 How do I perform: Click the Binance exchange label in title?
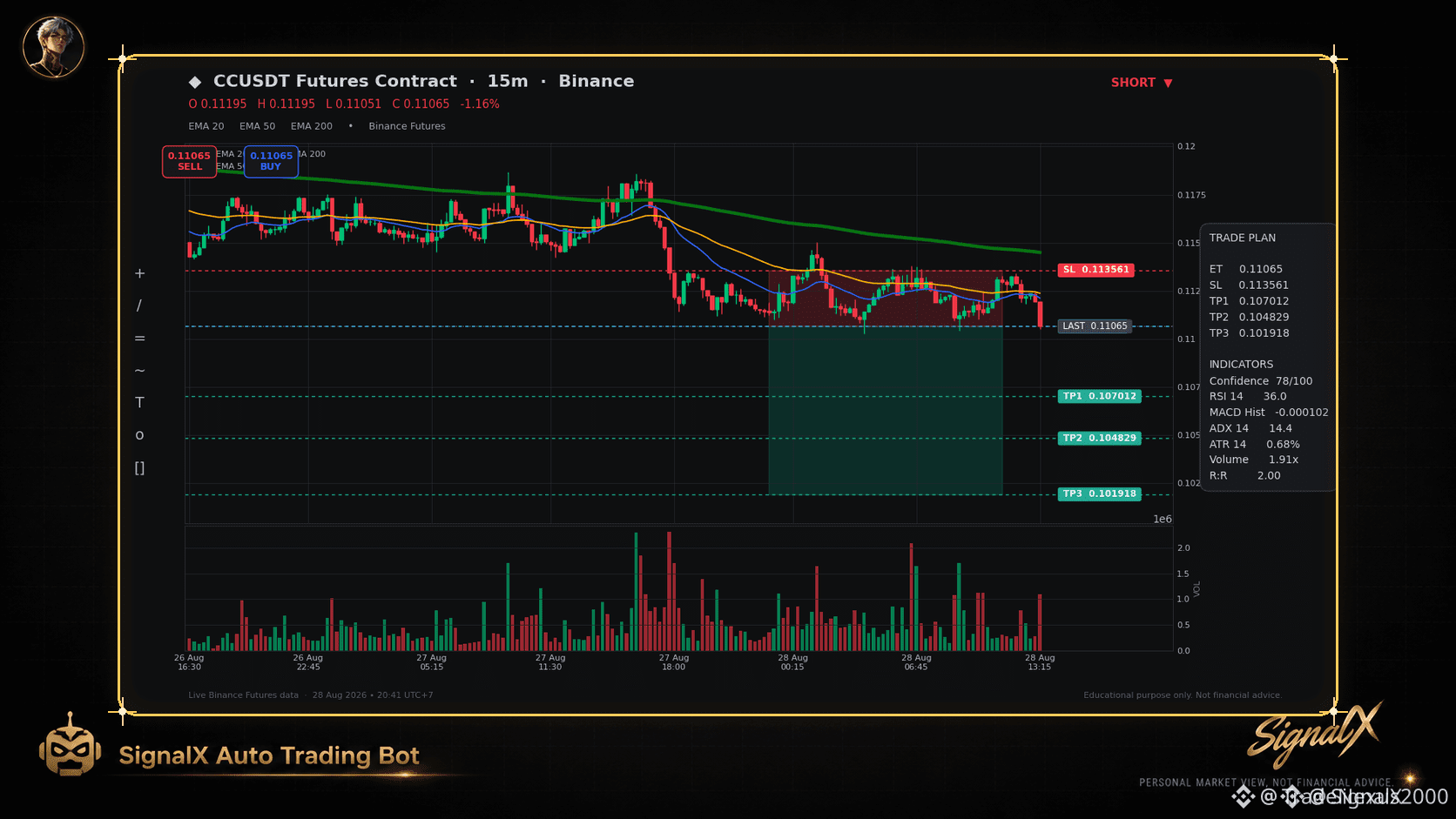coord(597,81)
